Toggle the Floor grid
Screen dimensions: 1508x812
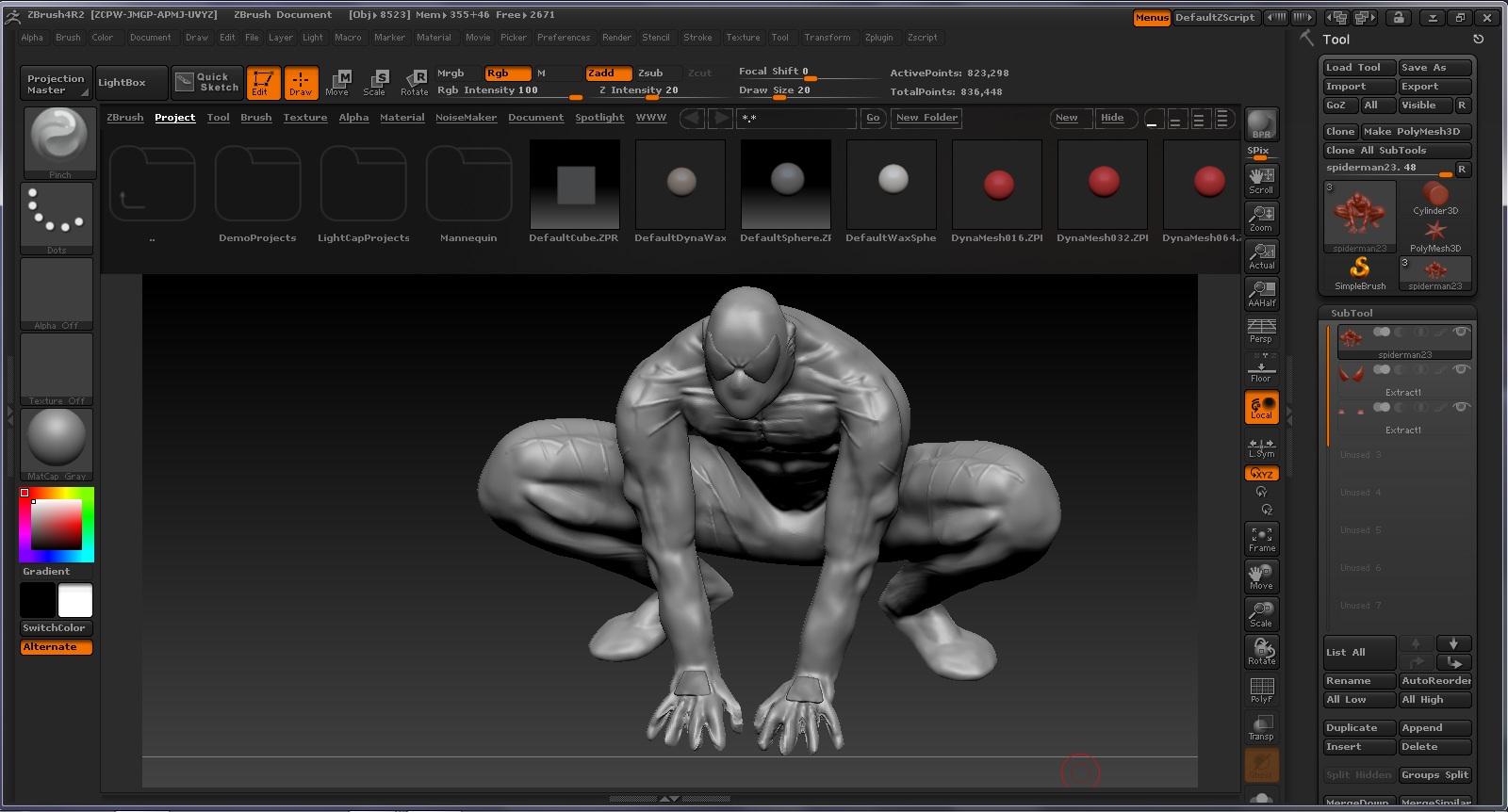pyautogui.click(x=1262, y=368)
